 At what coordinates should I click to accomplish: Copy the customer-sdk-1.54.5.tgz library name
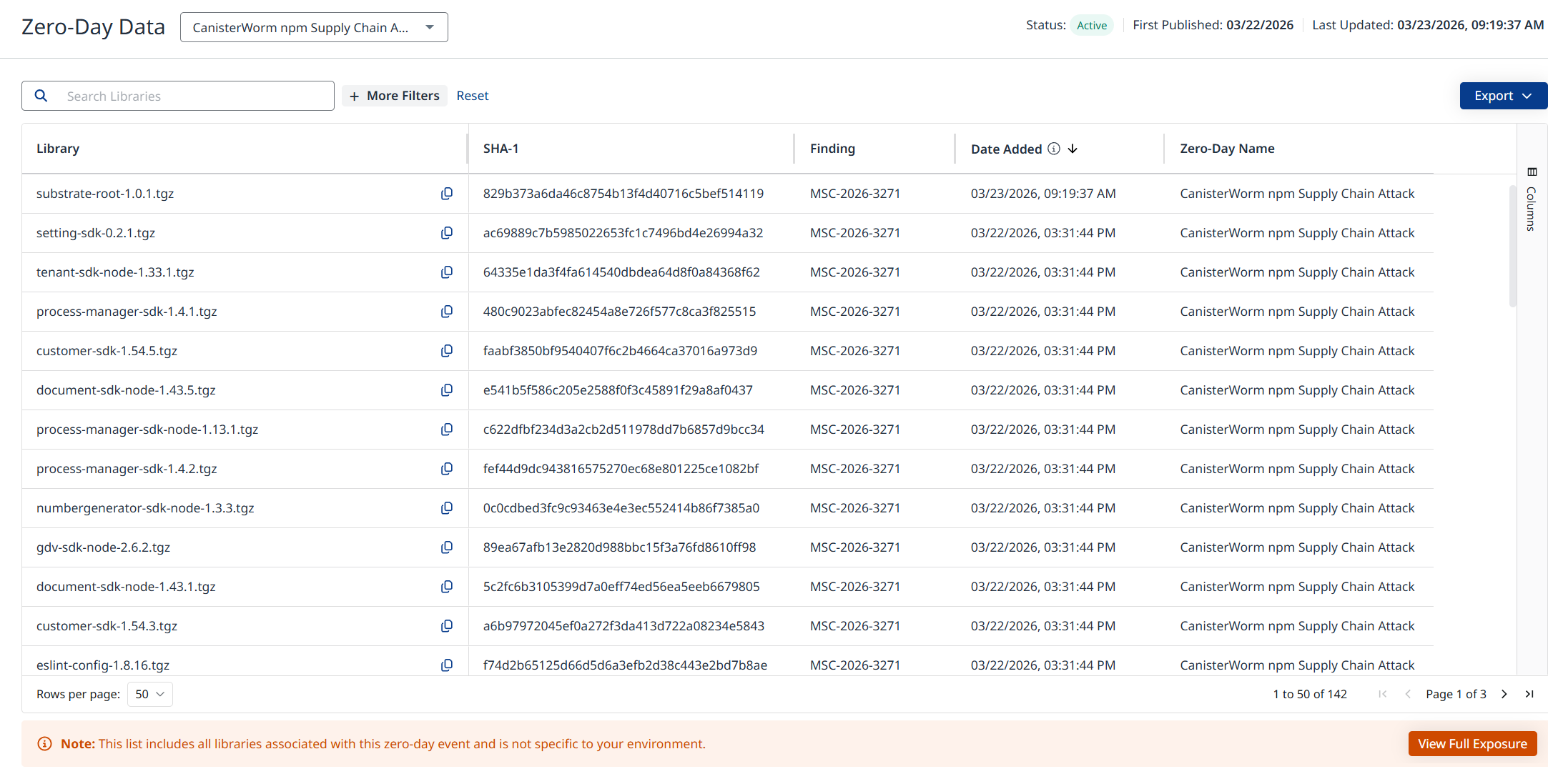tap(447, 351)
